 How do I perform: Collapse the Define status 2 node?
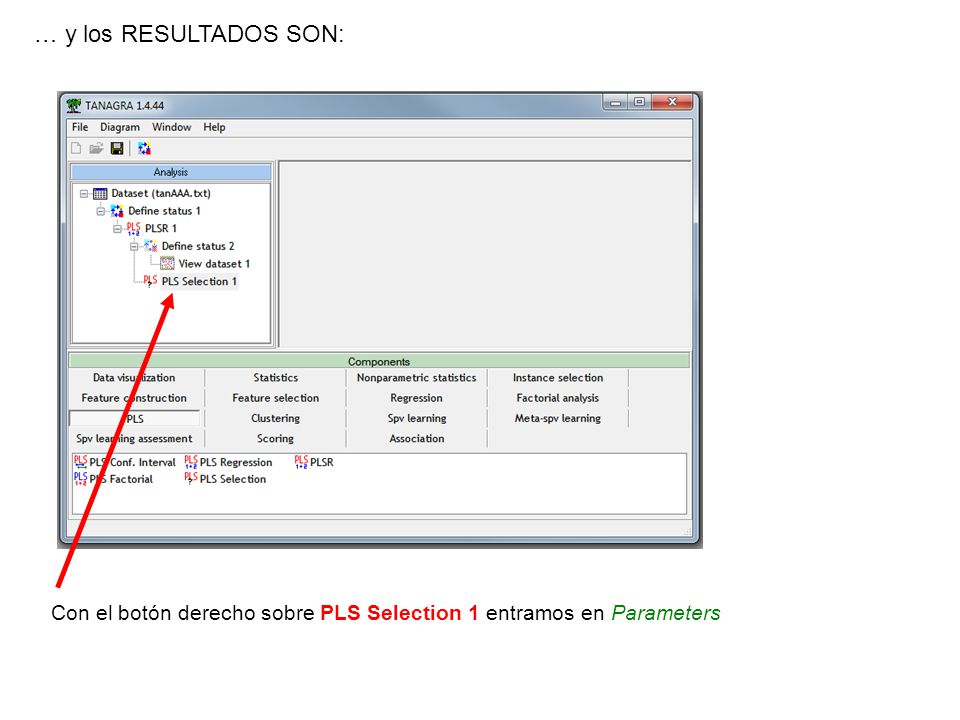pyautogui.click(x=134, y=247)
